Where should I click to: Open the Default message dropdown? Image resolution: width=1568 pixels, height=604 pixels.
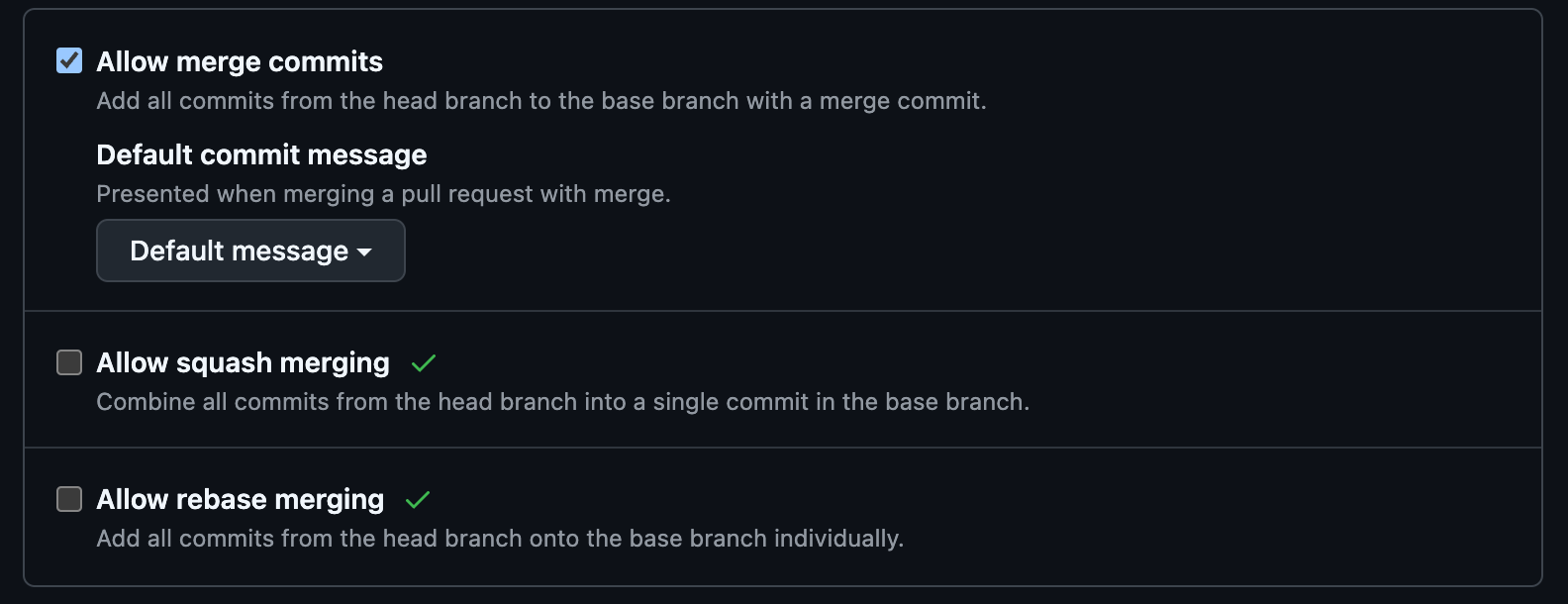pos(249,251)
